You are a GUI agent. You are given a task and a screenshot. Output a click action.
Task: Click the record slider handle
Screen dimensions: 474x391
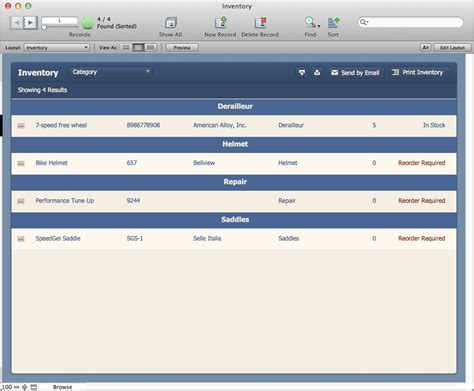44,28
